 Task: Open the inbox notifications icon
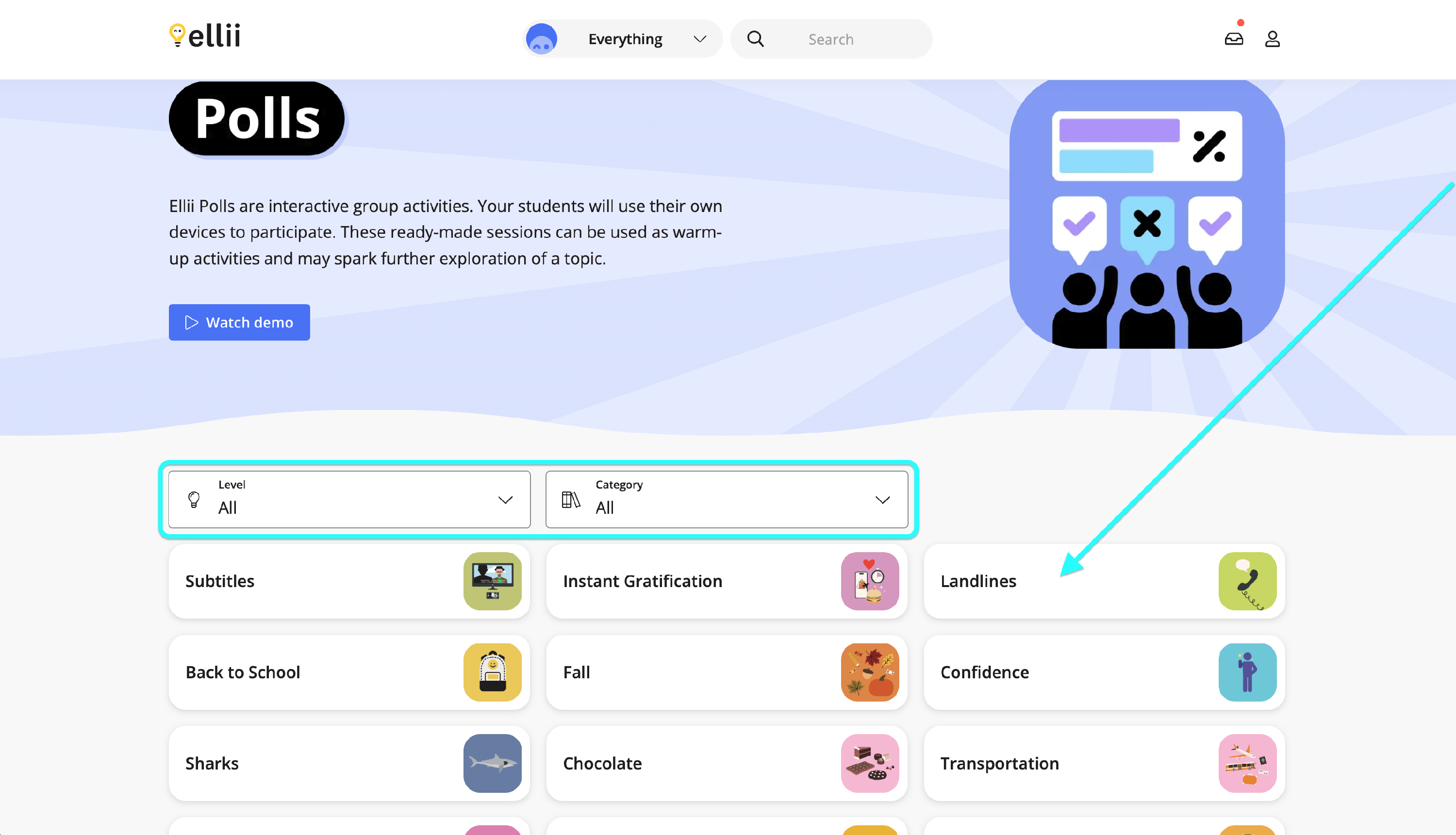1234,39
